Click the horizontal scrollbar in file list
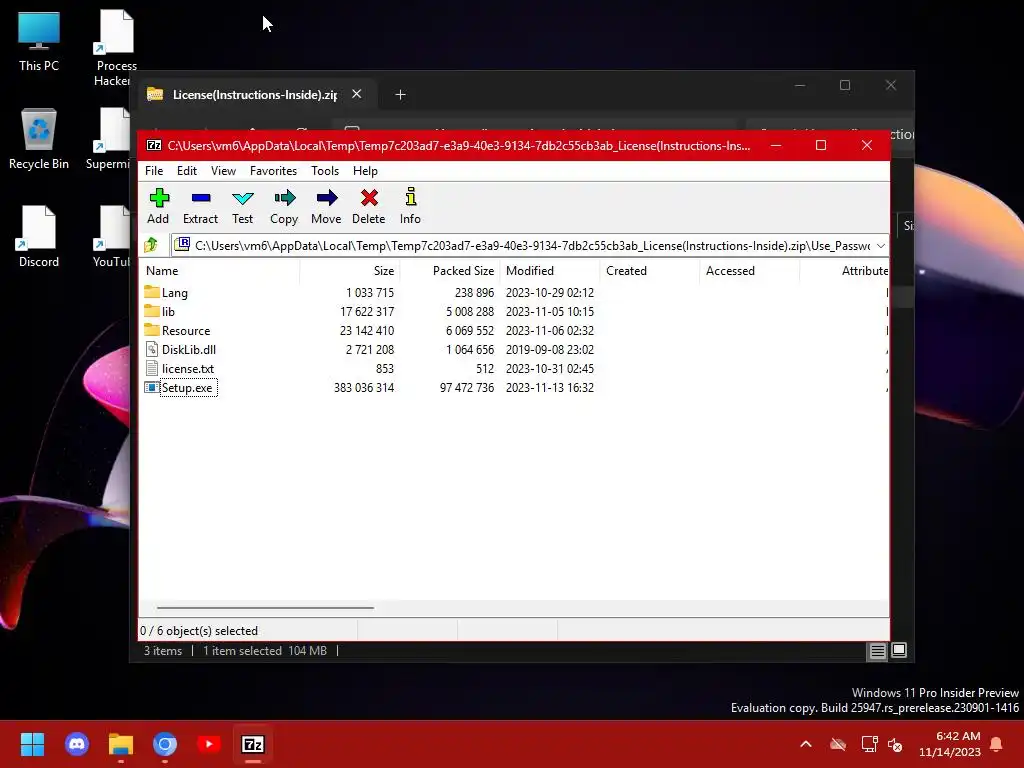The height and width of the screenshot is (768, 1024). pyautogui.click(x=265, y=607)
